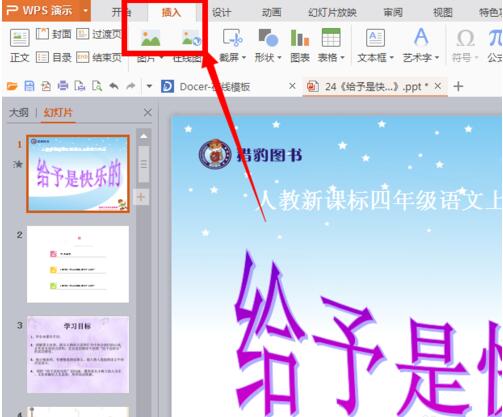Click the export to PDF icon

[46, 86]
